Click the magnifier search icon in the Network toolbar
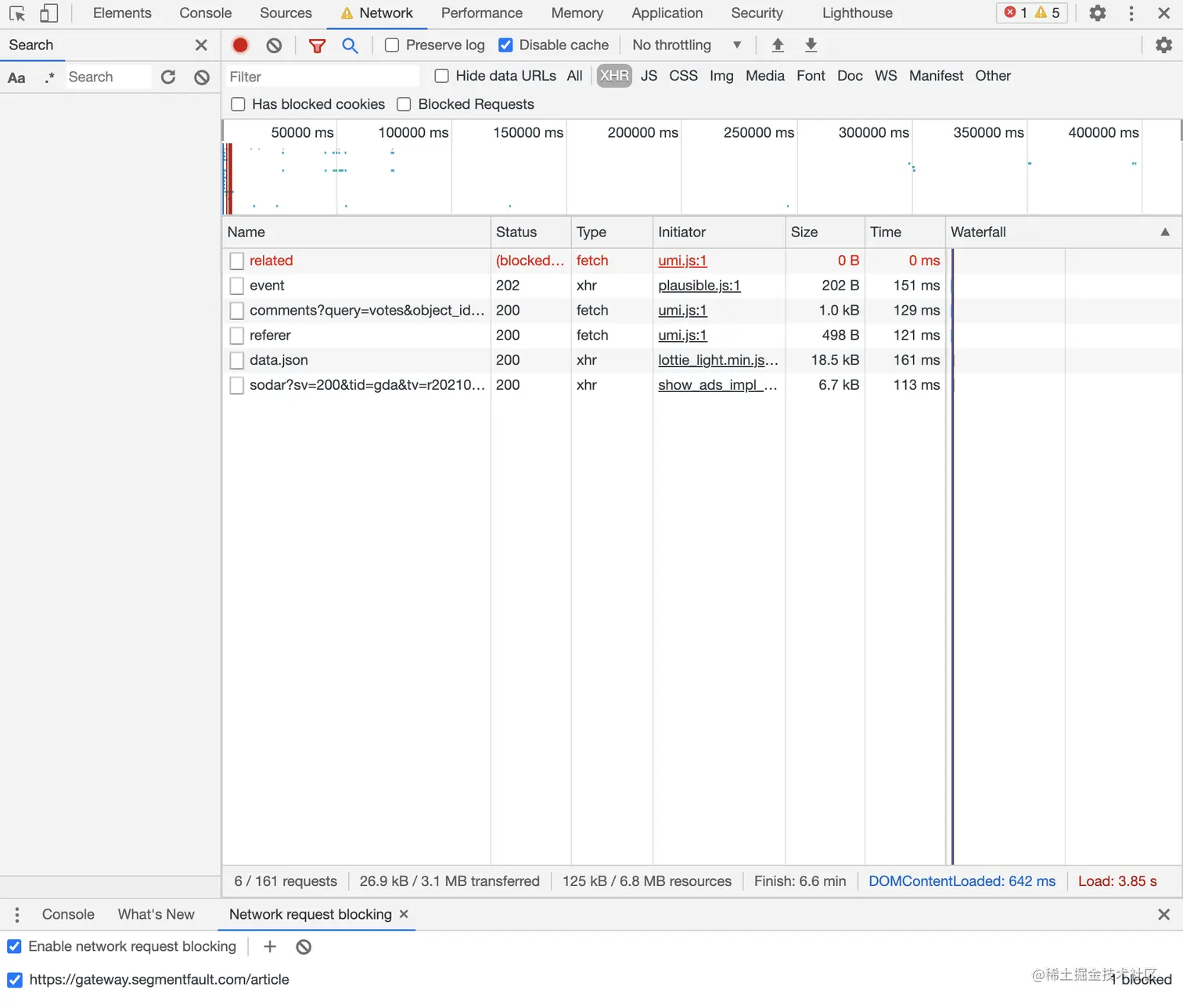The height and width of the screenshot is (1008, 1183). click(350, 45)
